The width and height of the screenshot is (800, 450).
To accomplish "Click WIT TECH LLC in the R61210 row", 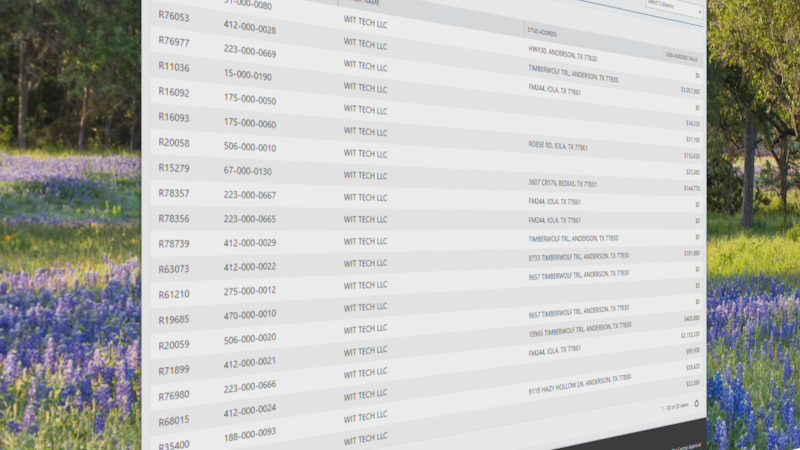I will [x=365, y=285].
